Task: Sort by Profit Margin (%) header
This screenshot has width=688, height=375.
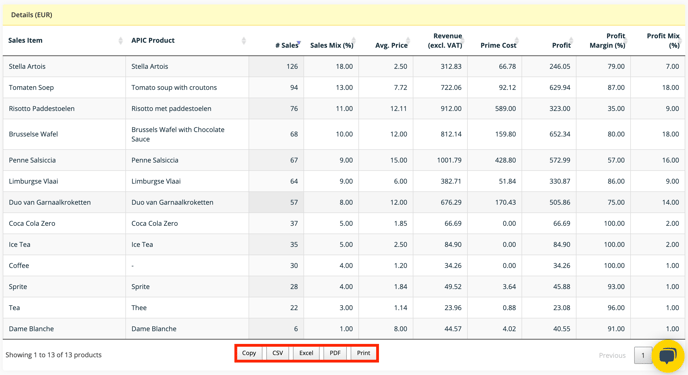Action: tap(607, 40)
